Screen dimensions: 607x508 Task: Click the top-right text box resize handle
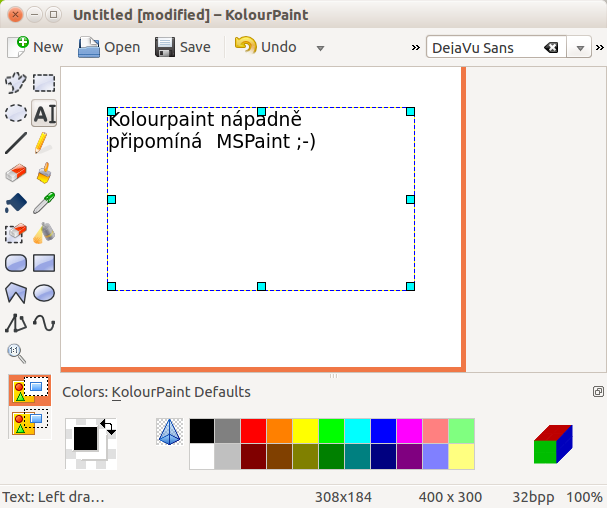410,112
